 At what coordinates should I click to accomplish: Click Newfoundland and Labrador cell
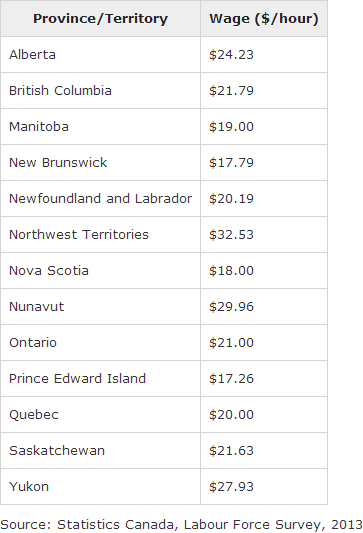tap(101, 199)
